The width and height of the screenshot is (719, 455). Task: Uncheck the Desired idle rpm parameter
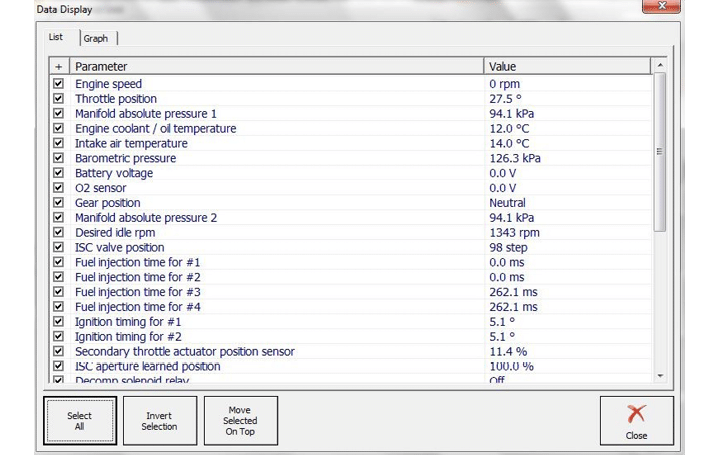[x=58, y=232]
